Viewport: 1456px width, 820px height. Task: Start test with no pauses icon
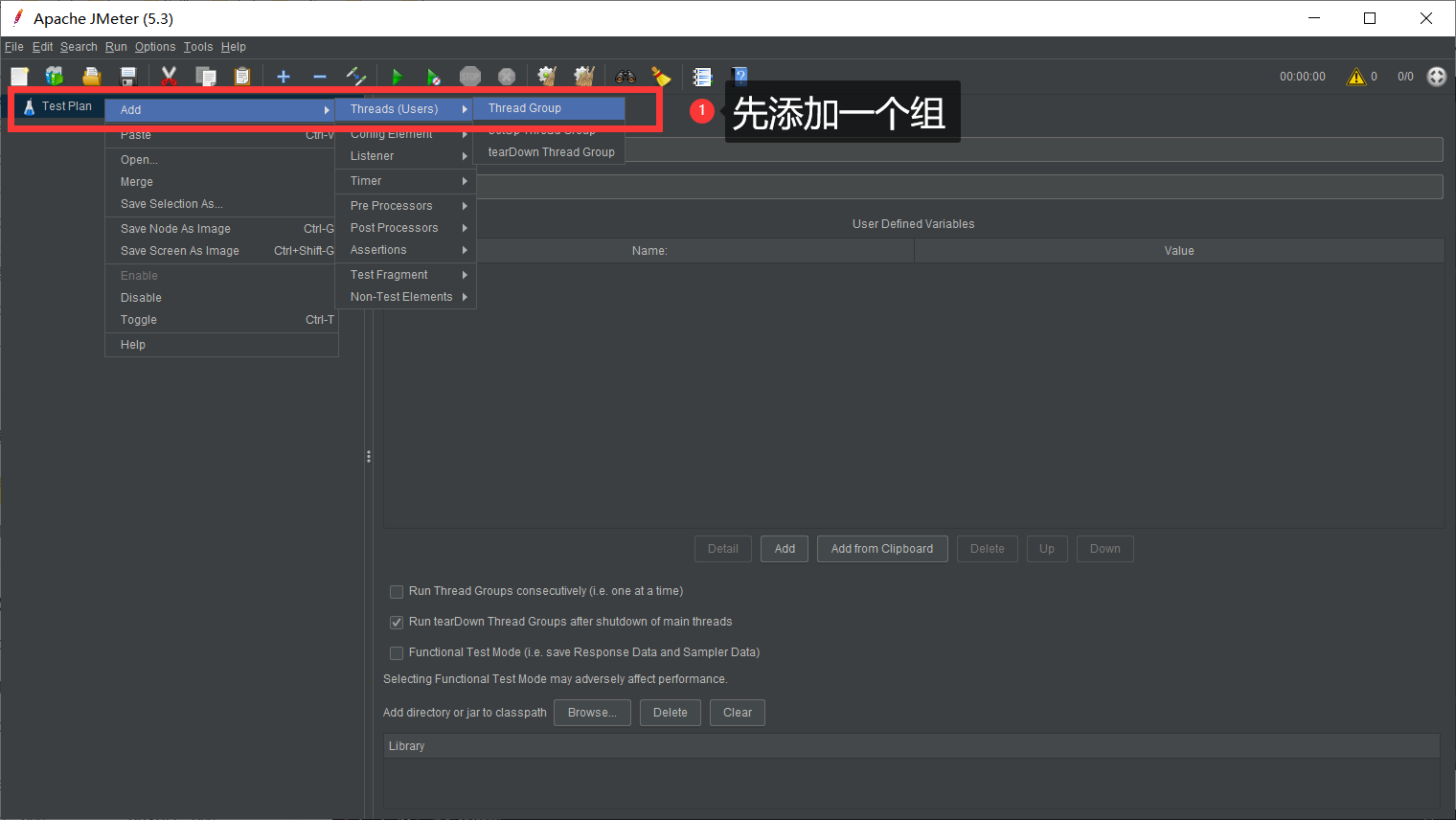pyautogui.click(x=434, y=77)
